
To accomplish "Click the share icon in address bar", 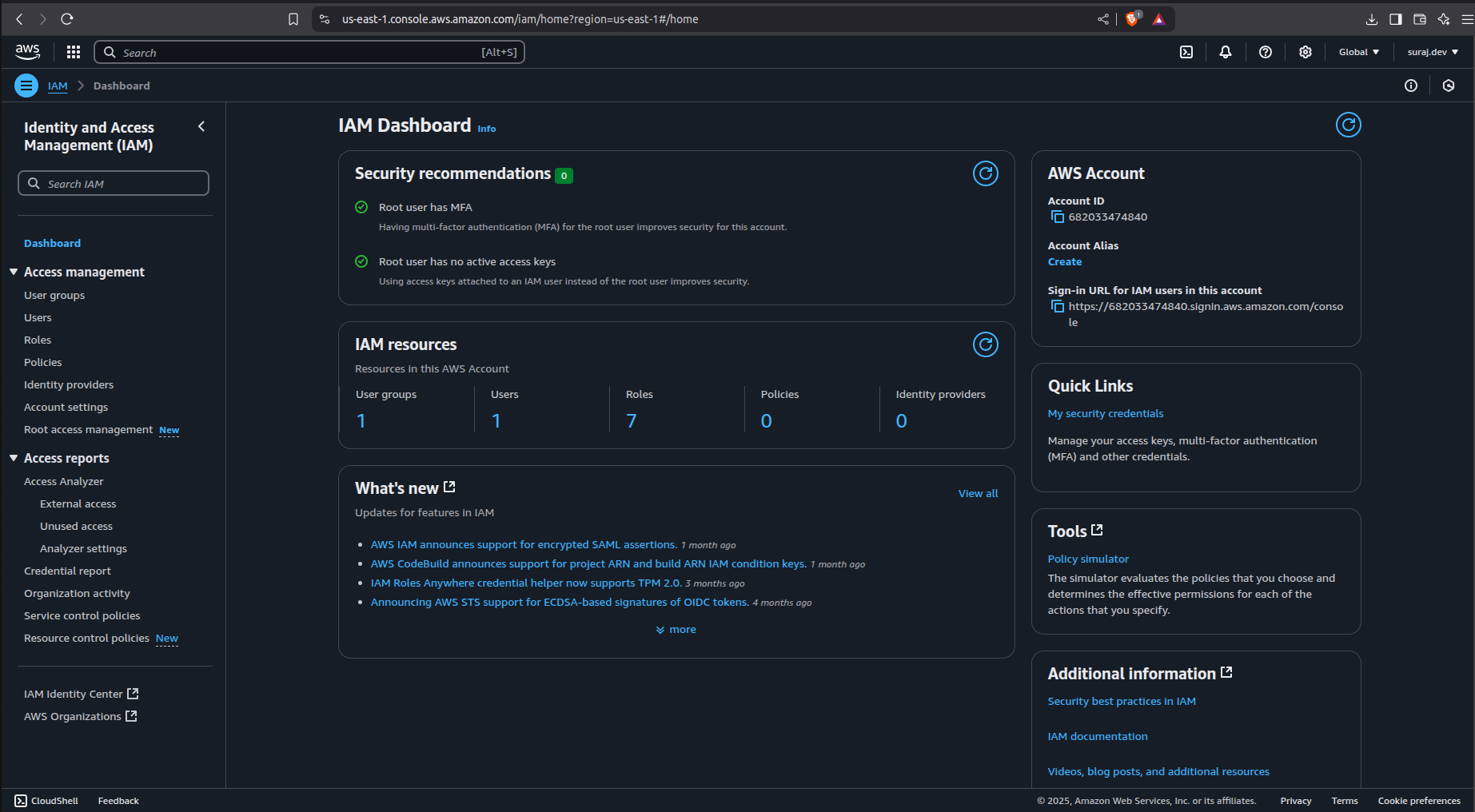I will (1103, 19).
